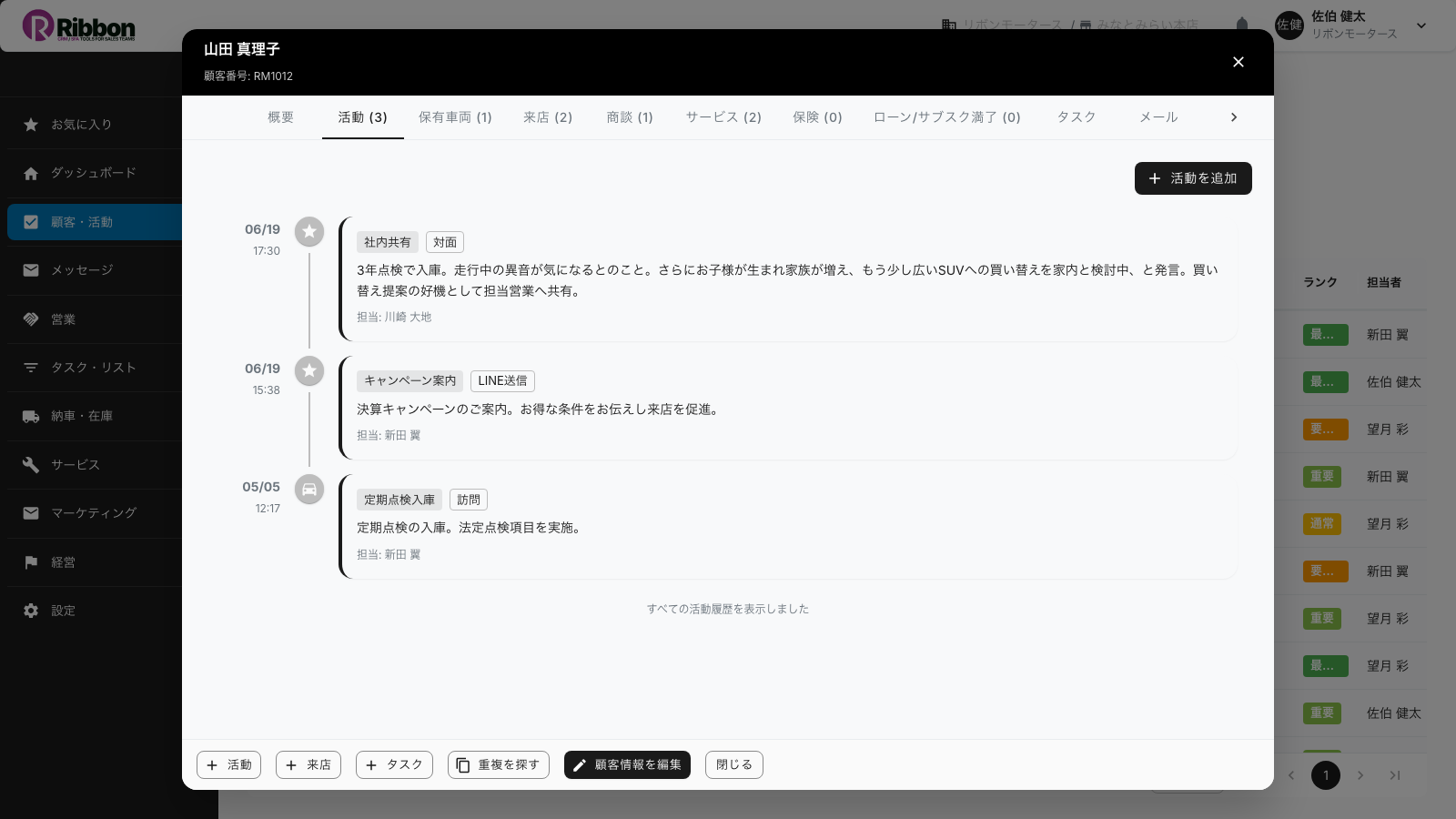This screenshot has height=819, width=1456.
Task: Open メール tab
Action: [x=1158, y=117]
